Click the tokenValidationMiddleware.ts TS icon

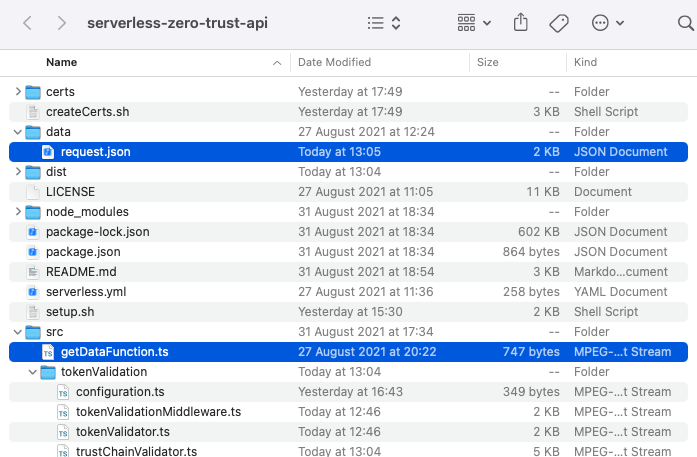[63, 412]
